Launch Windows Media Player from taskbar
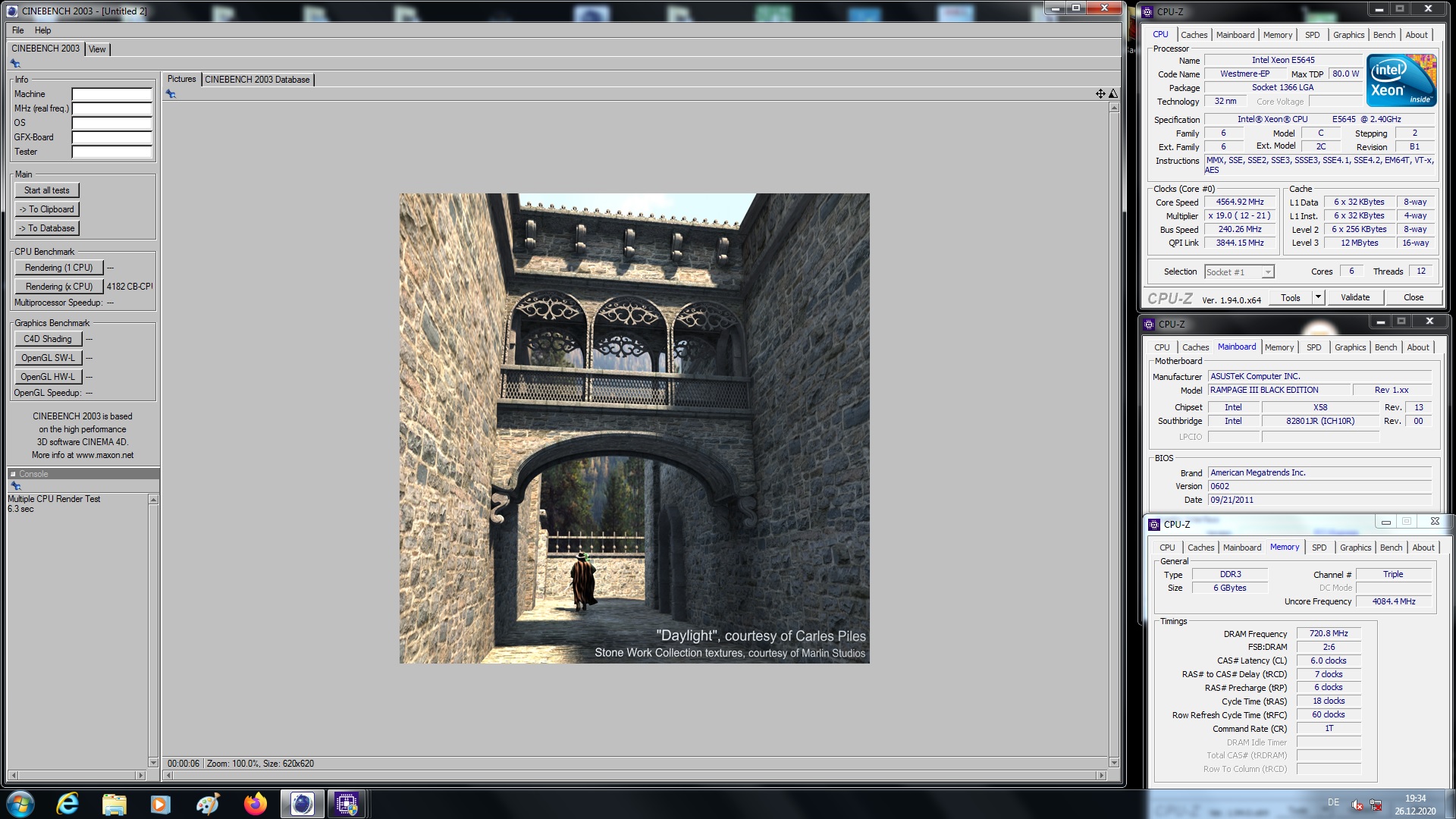Viewport: 1456px width, 819px height. click(161, 804)
